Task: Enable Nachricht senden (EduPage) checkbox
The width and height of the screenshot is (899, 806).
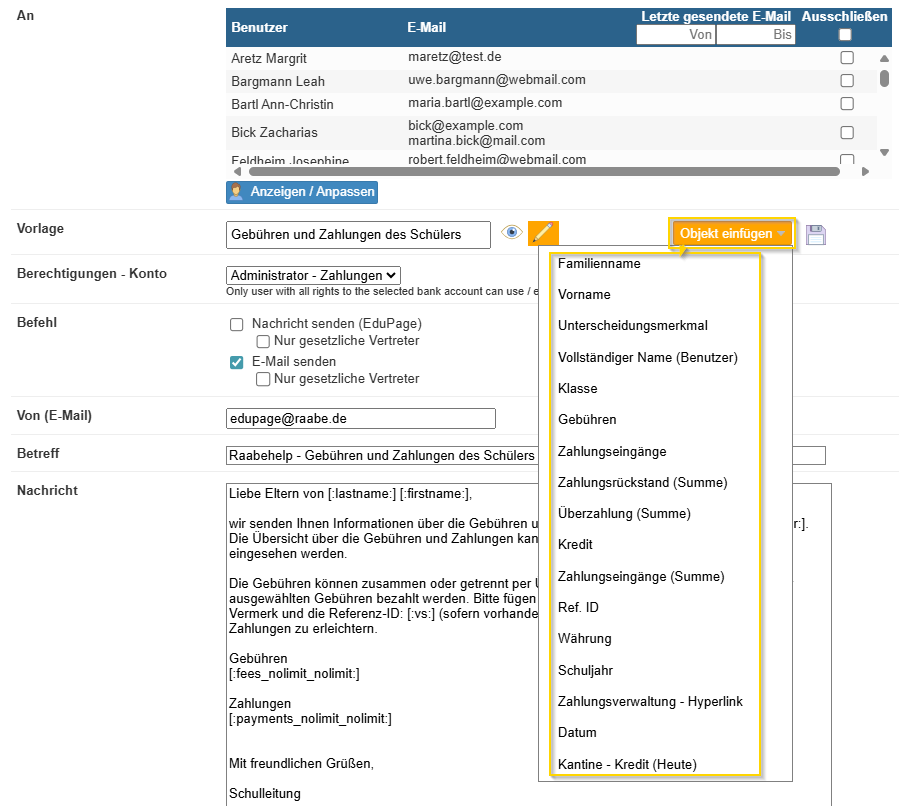Action: pyautogui.click(x=236, y=324)
